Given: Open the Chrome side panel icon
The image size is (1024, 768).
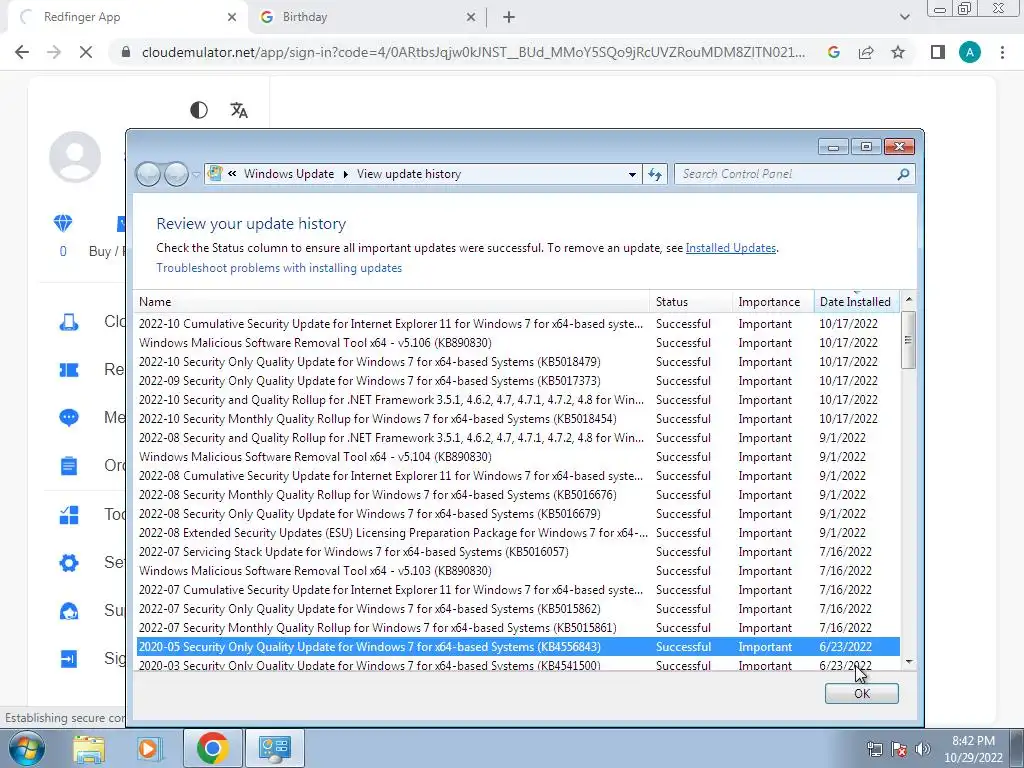Looking at the screenshot, I should click(937, 52).
